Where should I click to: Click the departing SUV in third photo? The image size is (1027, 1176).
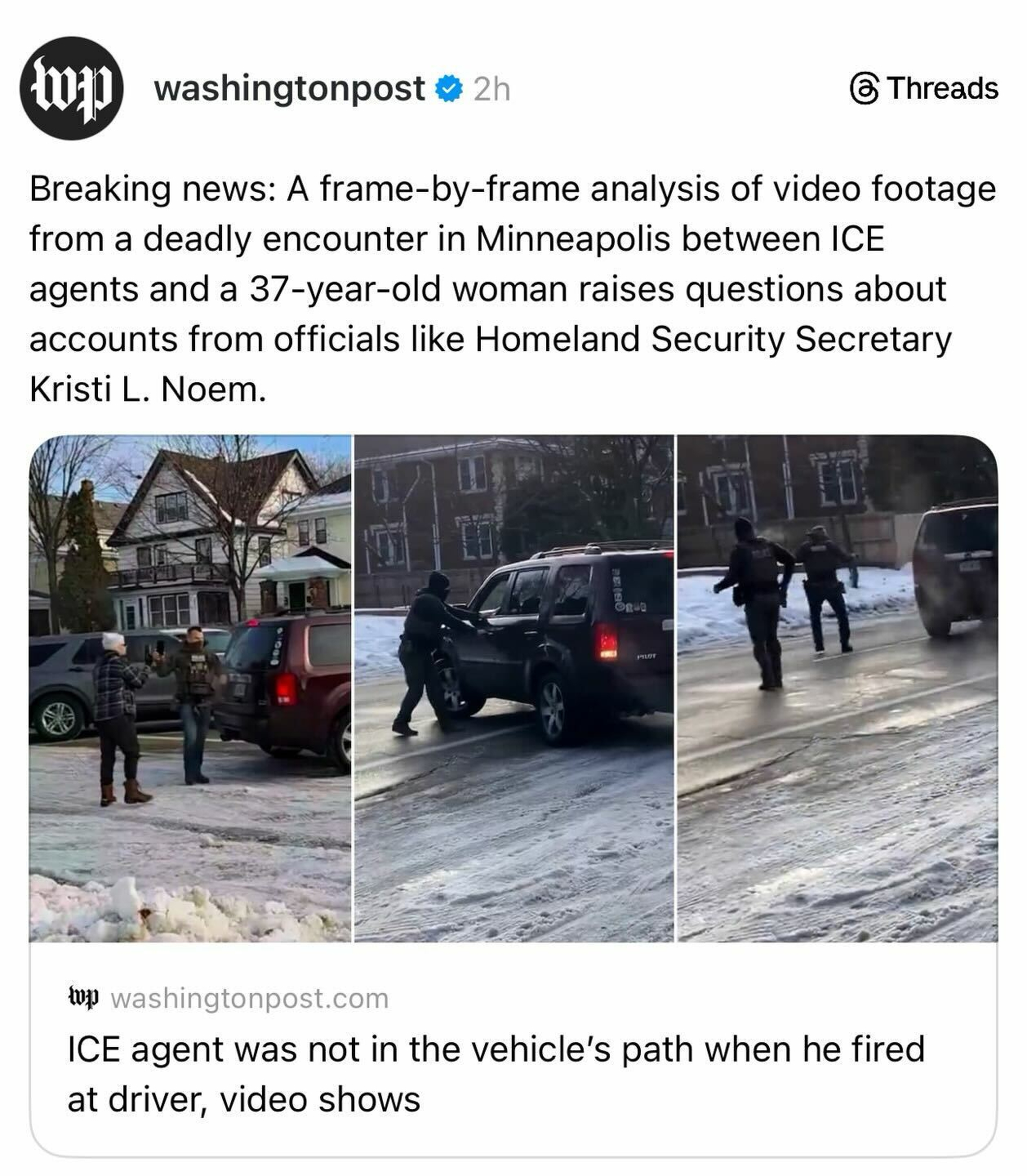[955, 568]
